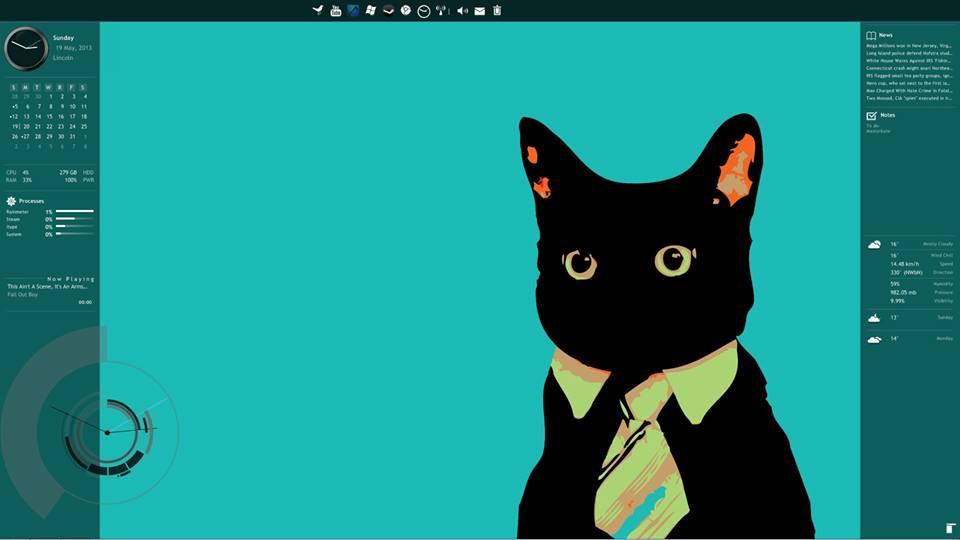Click the 'Lincoln' location label
Screen dimensions: 960x540
63,58
